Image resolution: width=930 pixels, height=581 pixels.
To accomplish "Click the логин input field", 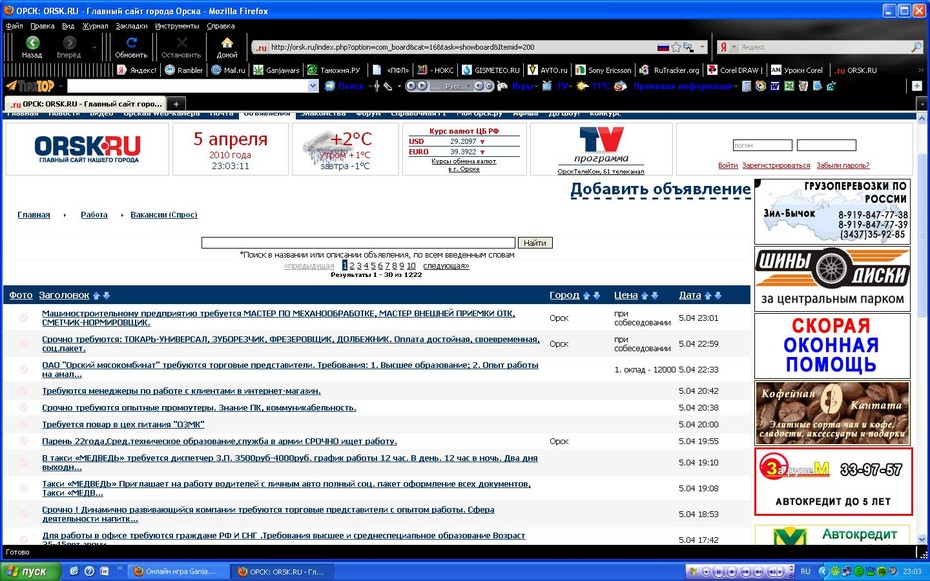I will pyautogui.click(x=763, y=145).
